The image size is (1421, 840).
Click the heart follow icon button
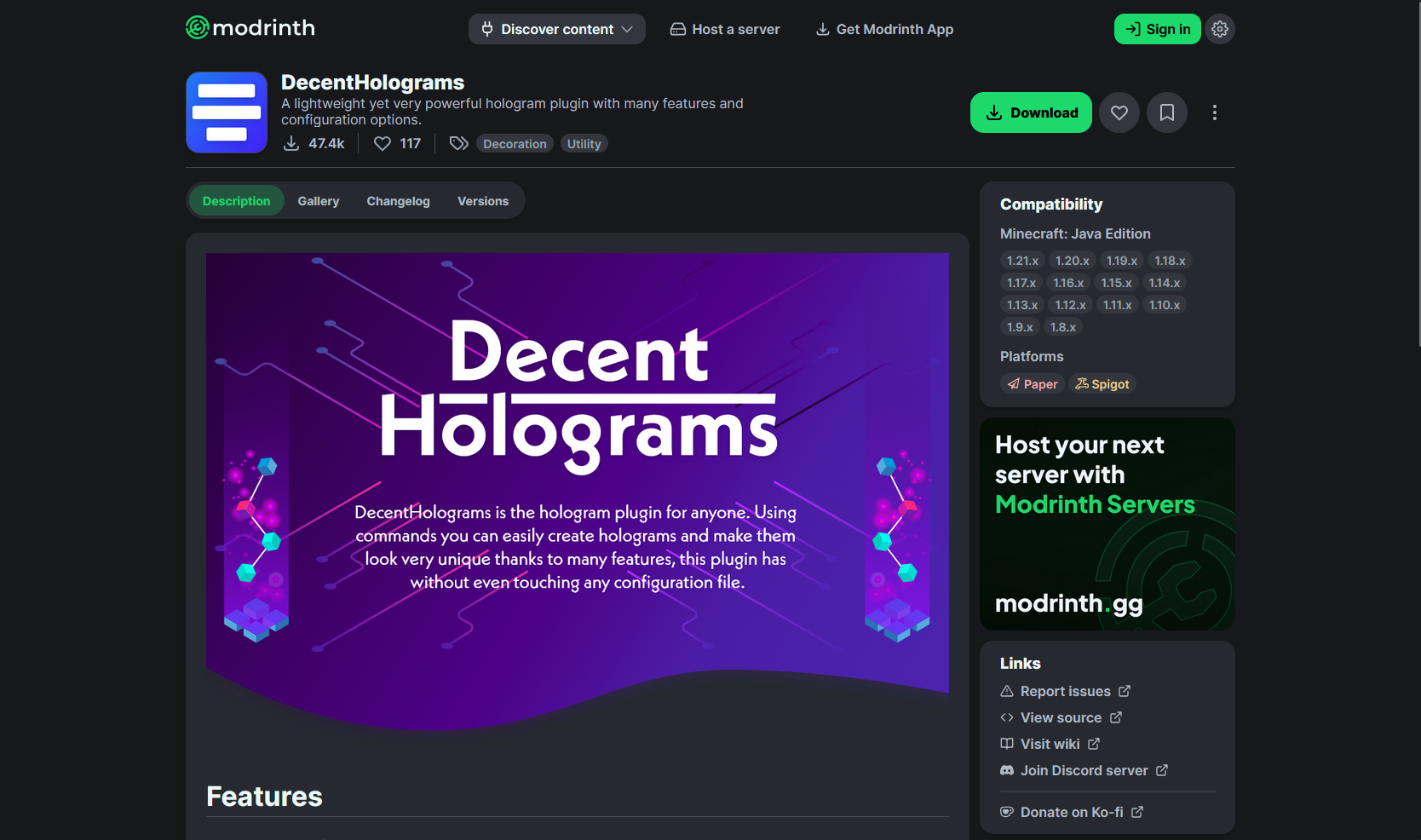coord(1119,112)
